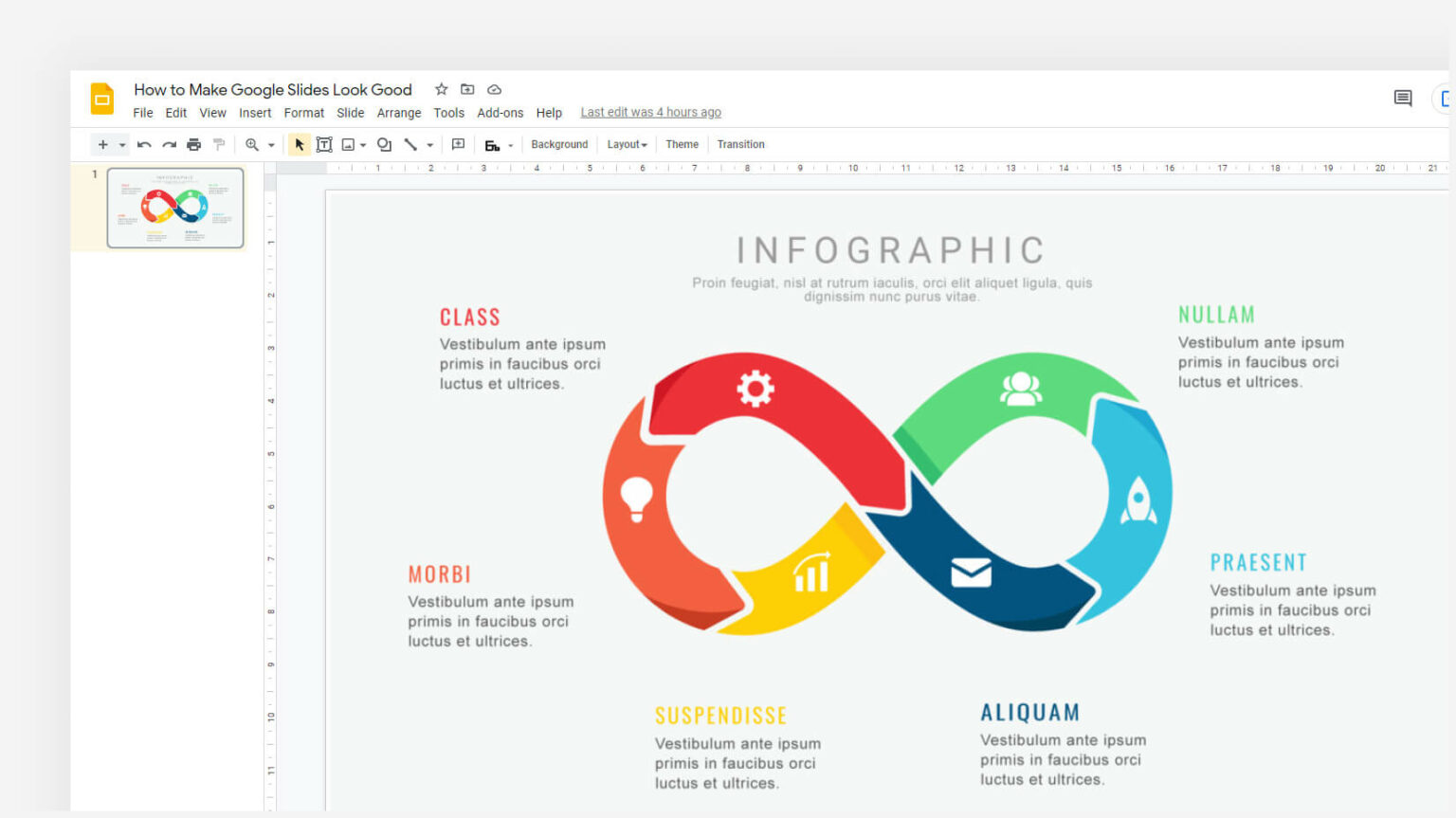Viewport: 1456px width, 818px height.
Task: Expand the Line tool dropdown arrow
Action: [x=429, y=144]
